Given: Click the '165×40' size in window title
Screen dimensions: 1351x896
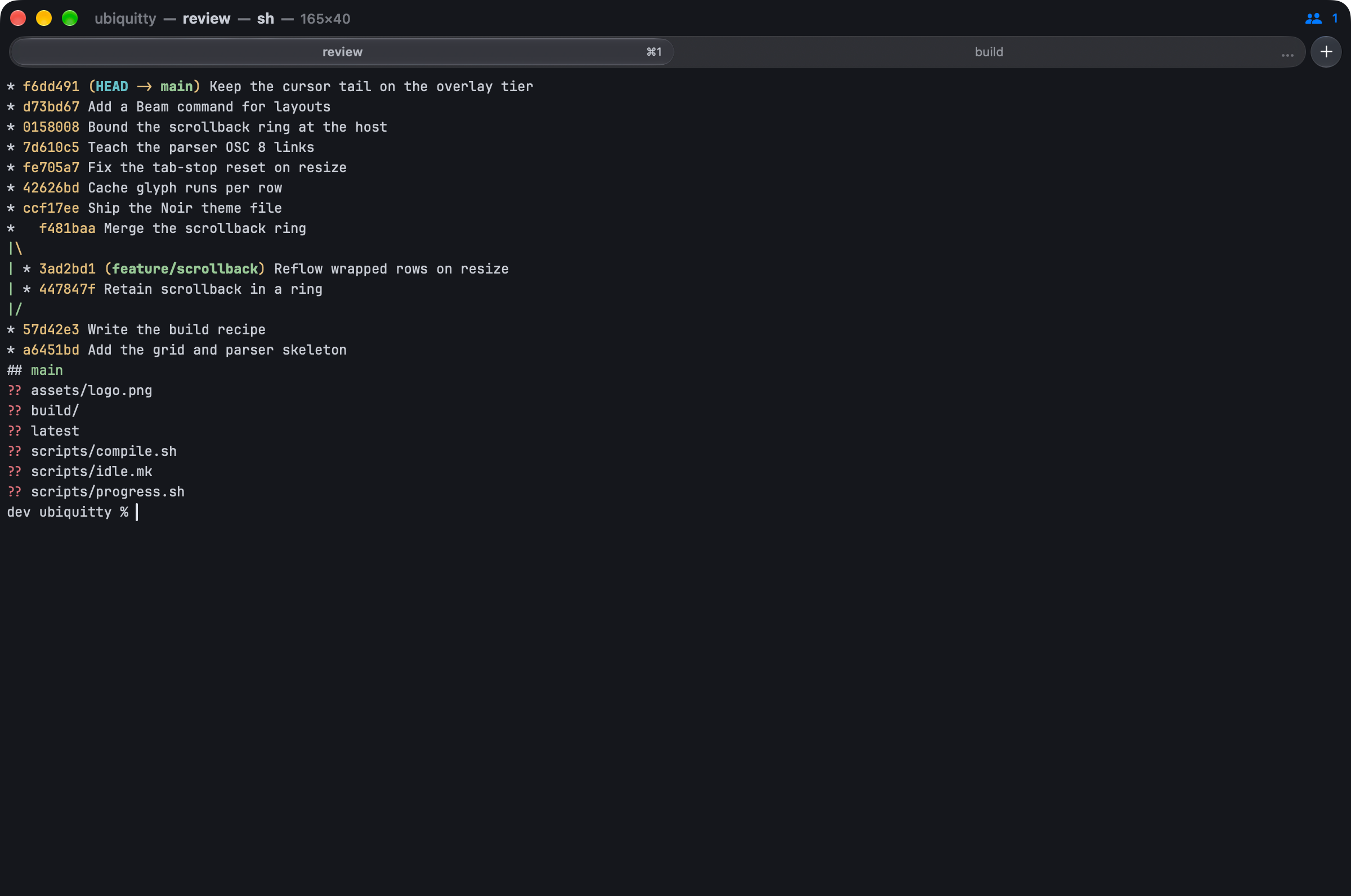Looking at the screenshot, I should pyautogui.click(x=325, y=19).
